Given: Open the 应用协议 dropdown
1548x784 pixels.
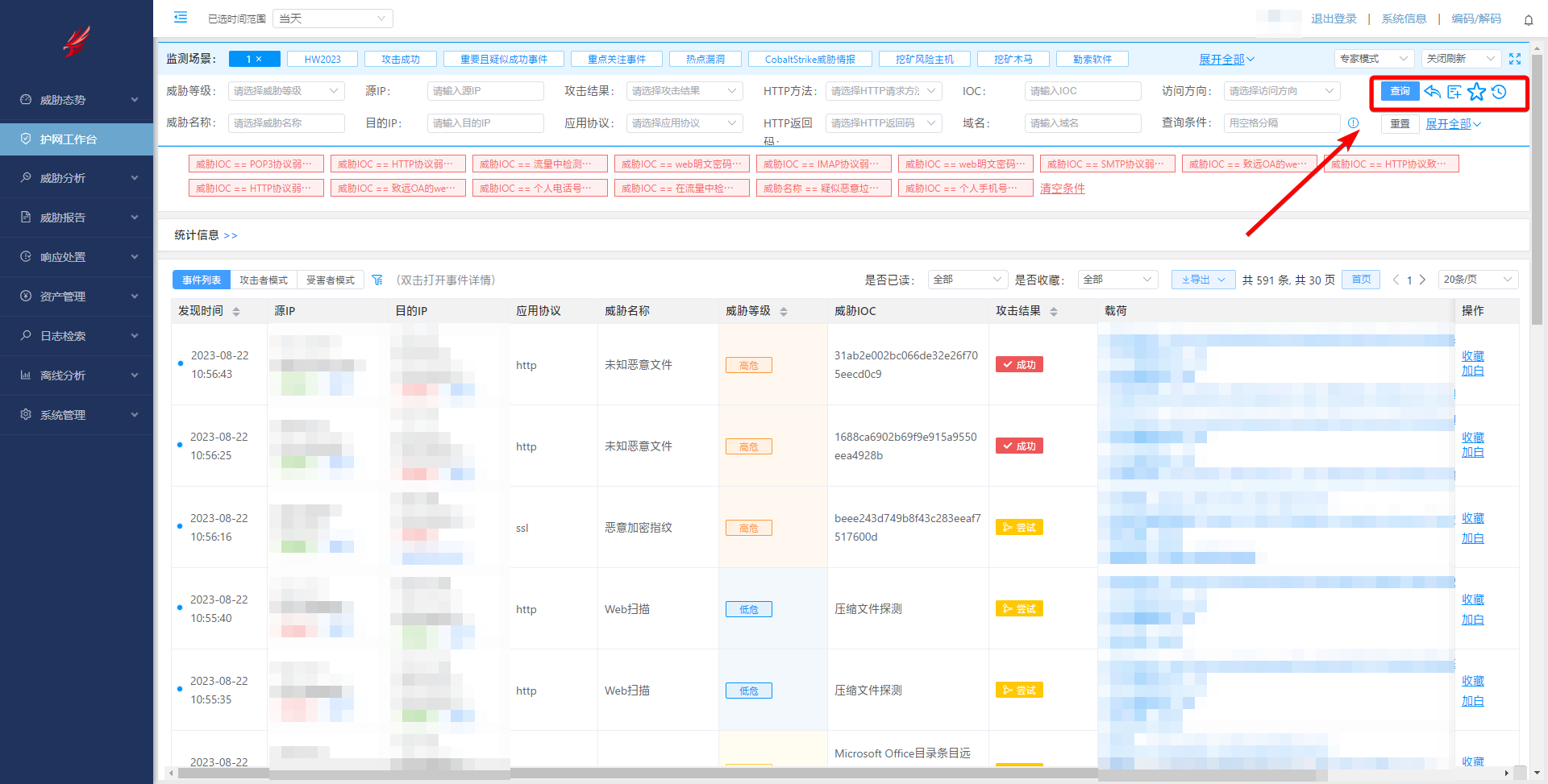Looking at the screenshot, I should pyautogui.click(x=685, y=123).
